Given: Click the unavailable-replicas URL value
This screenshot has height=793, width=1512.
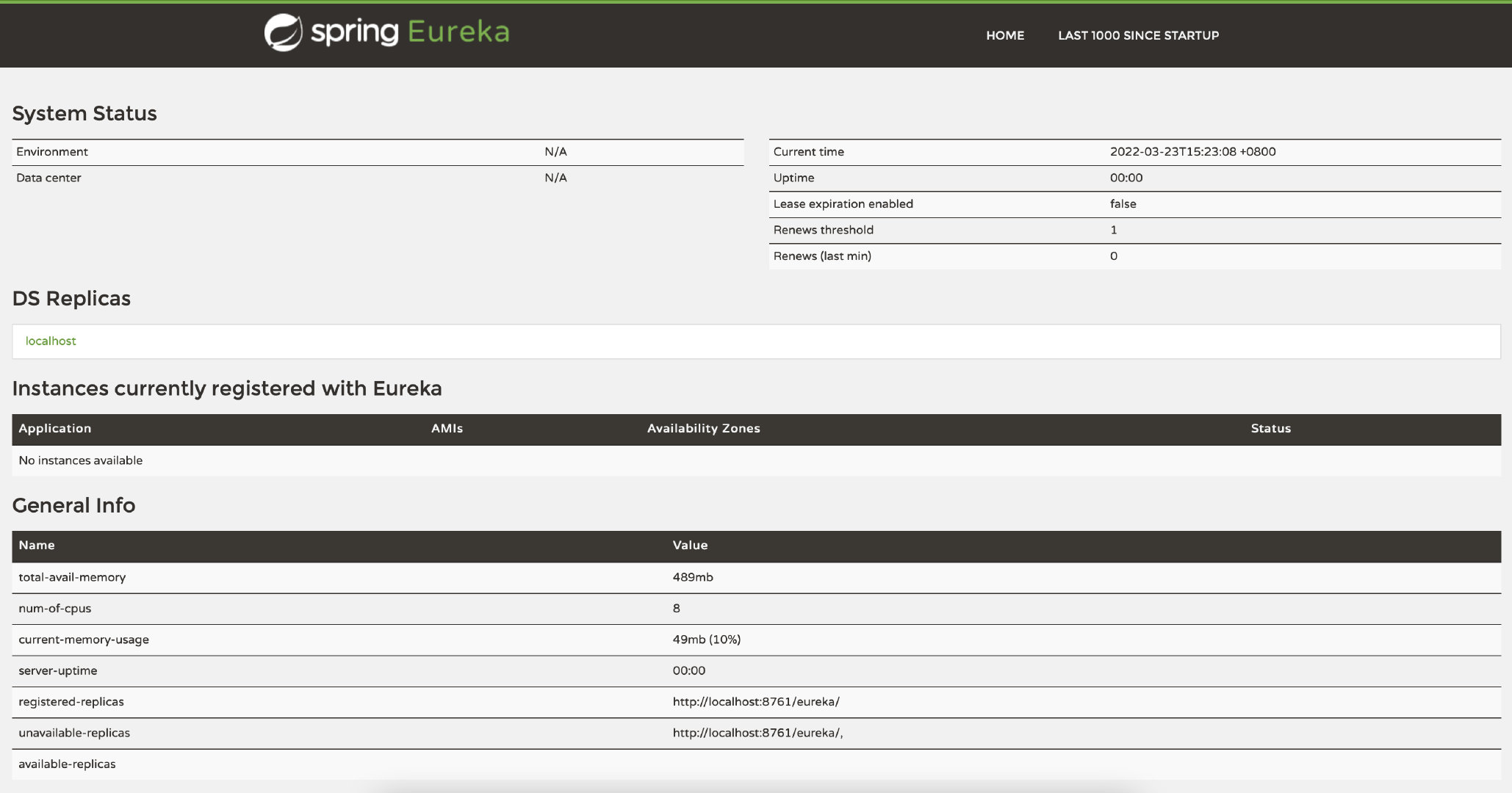Looking at the screenshot, I should point(757,733).
